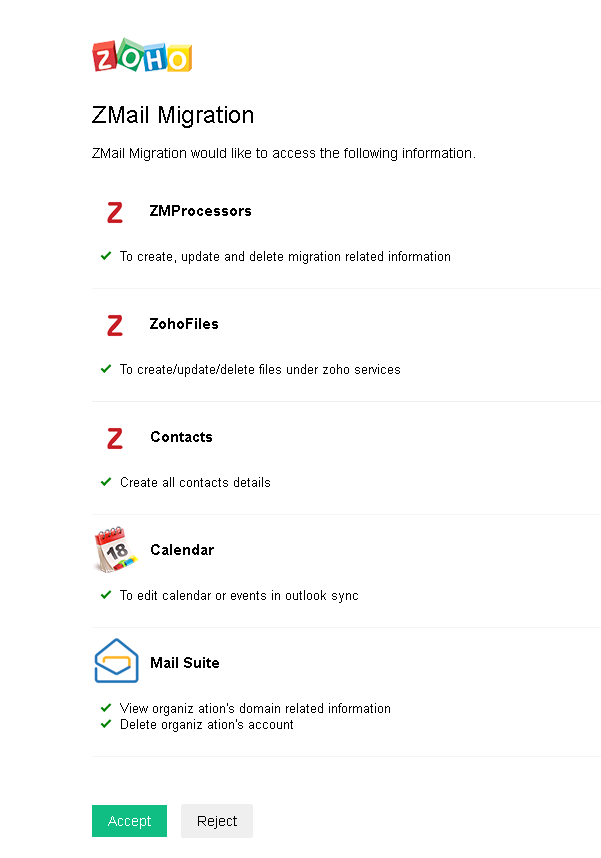This screenshot has width=601, height=858.
Task: Click the Calendar service title
Action: [182, 550]
